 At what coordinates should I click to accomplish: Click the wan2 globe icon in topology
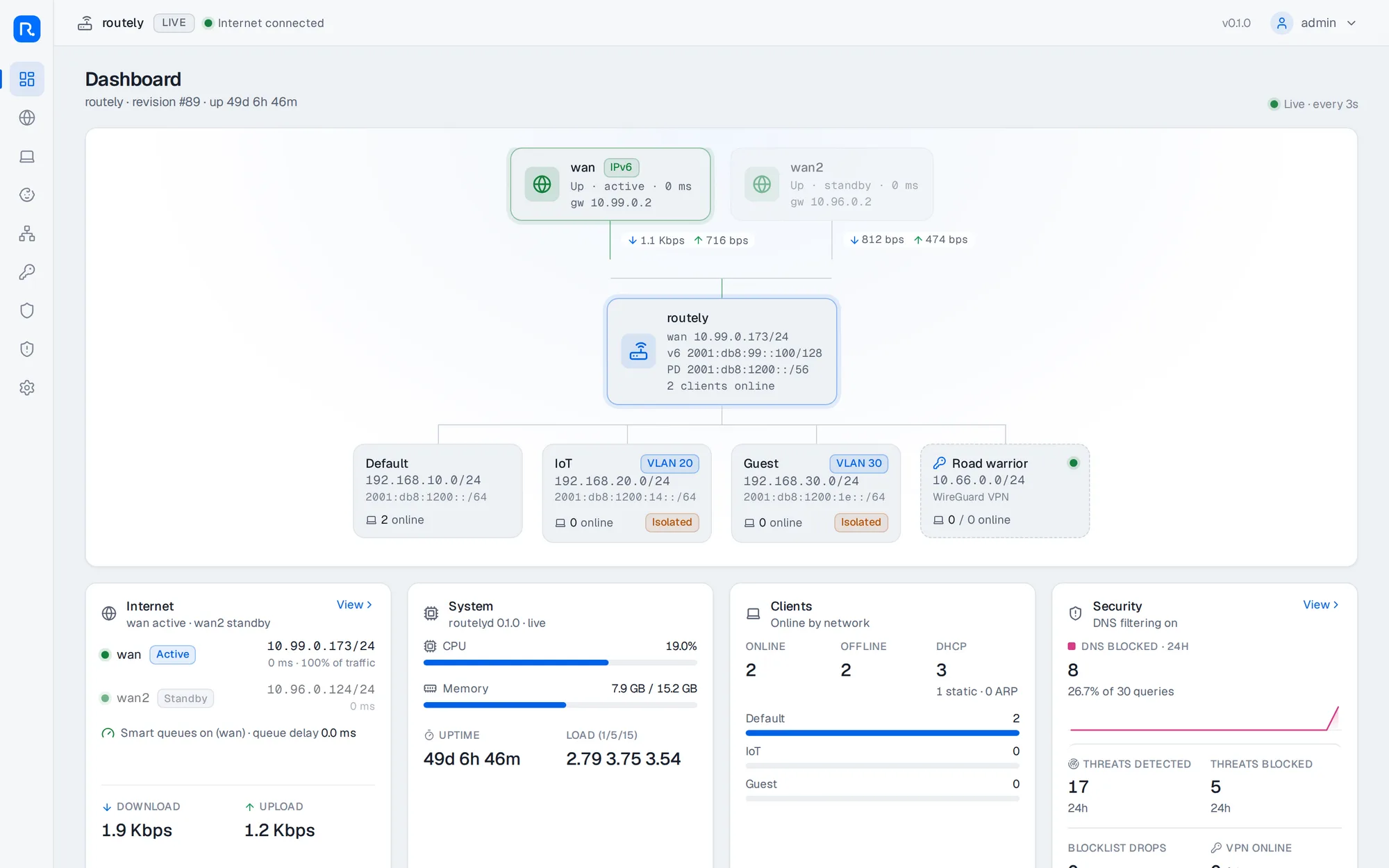(x=762, y=184)
